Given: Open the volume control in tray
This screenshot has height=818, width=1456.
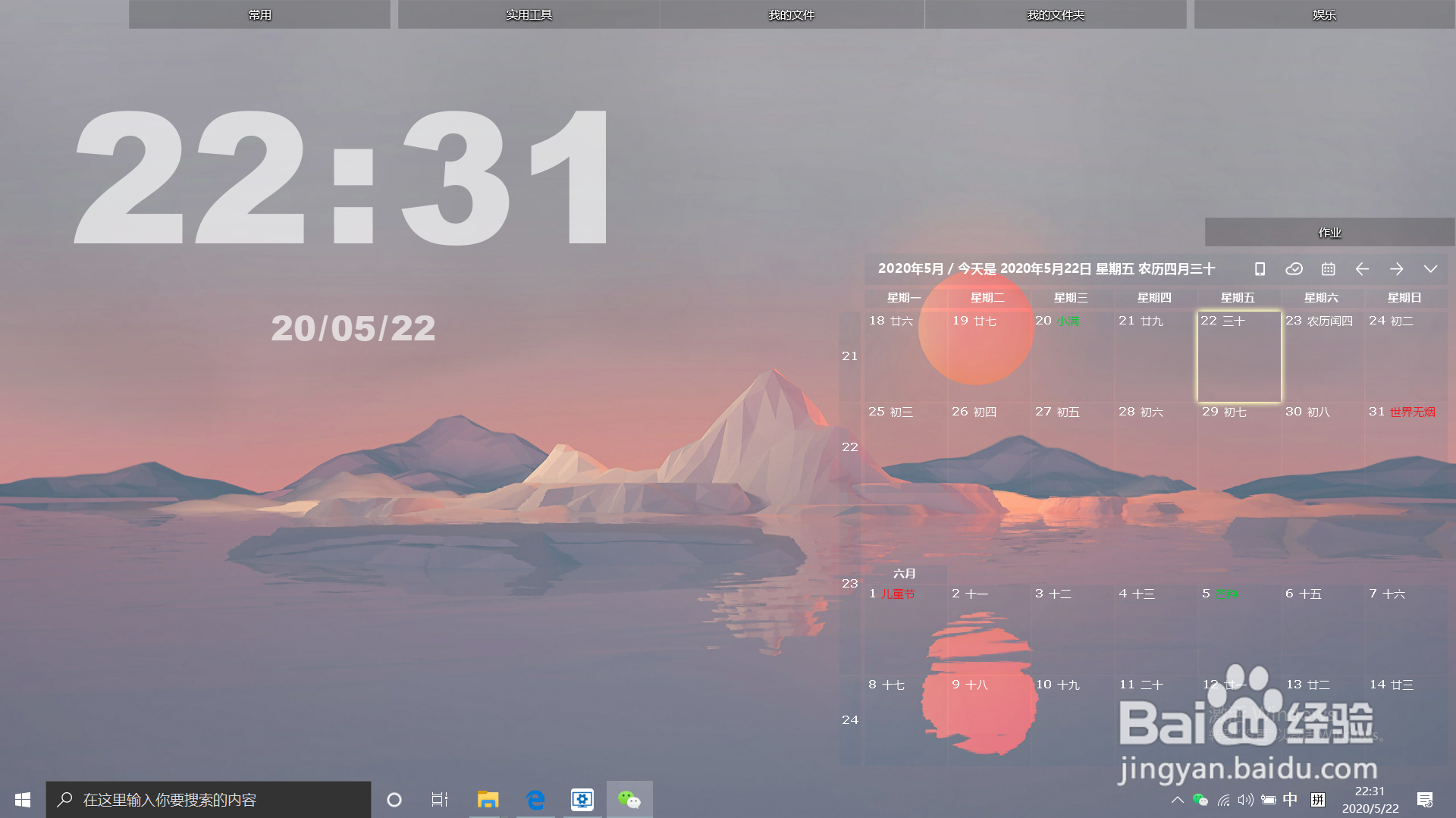Looking at the screenshot, I should 1245,800.
